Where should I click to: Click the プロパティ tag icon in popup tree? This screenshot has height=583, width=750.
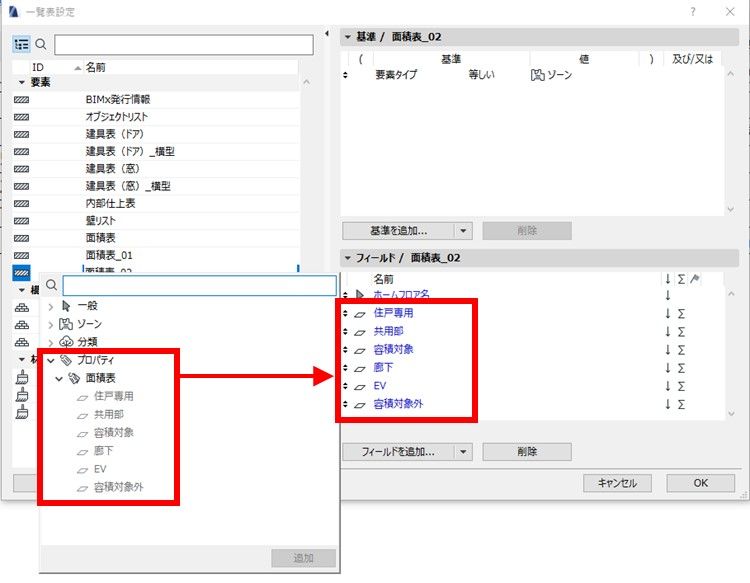66,360
